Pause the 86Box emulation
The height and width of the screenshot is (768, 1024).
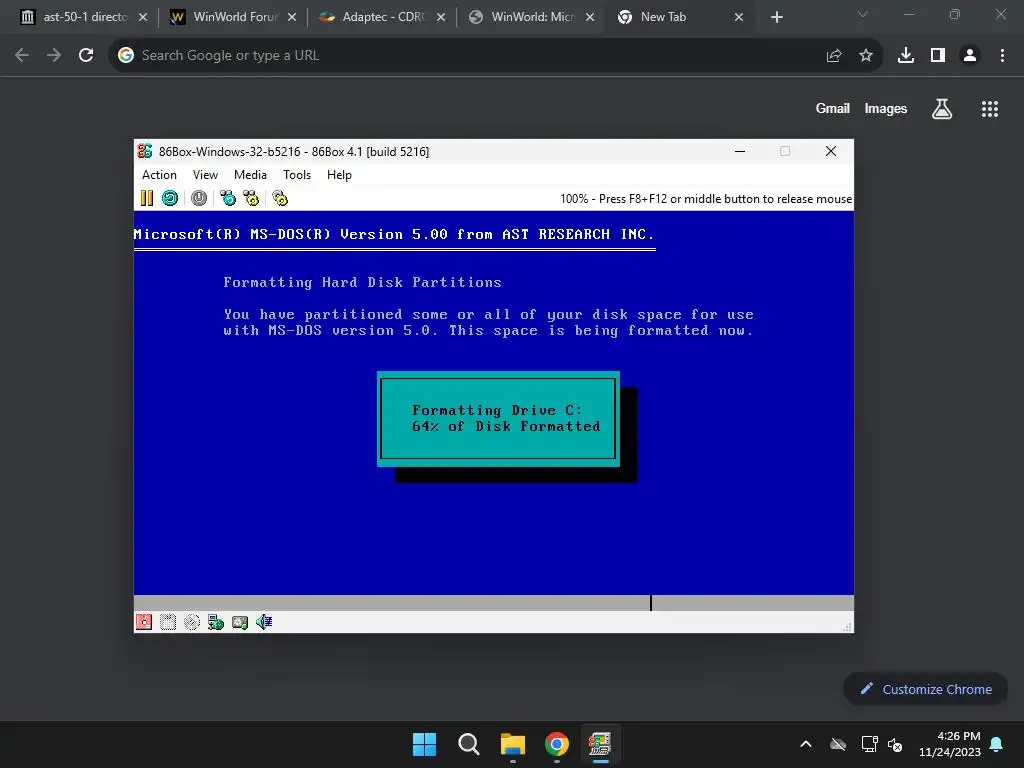click(x=147, y=199)
